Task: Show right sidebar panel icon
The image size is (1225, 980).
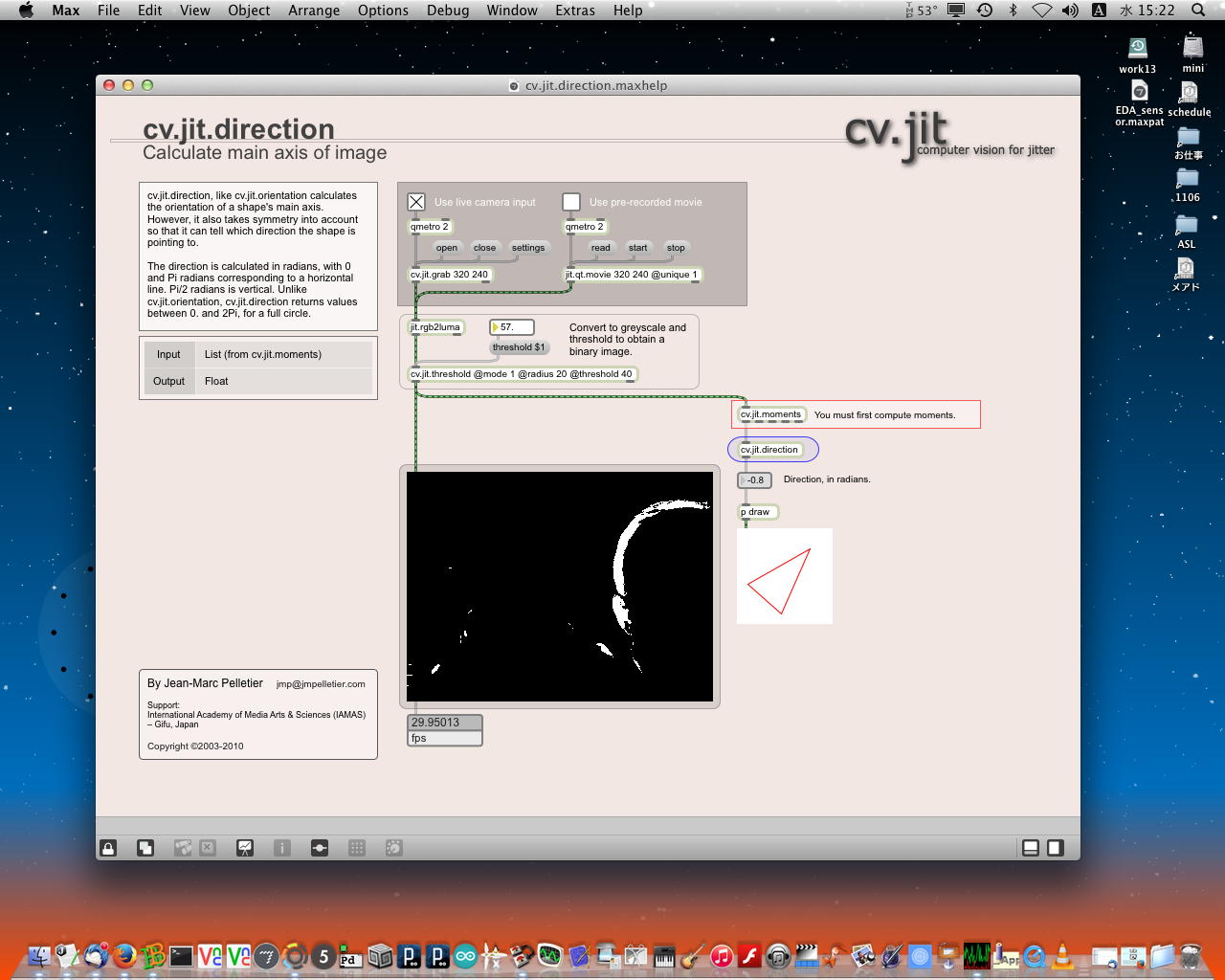Action: (1055, 848)
